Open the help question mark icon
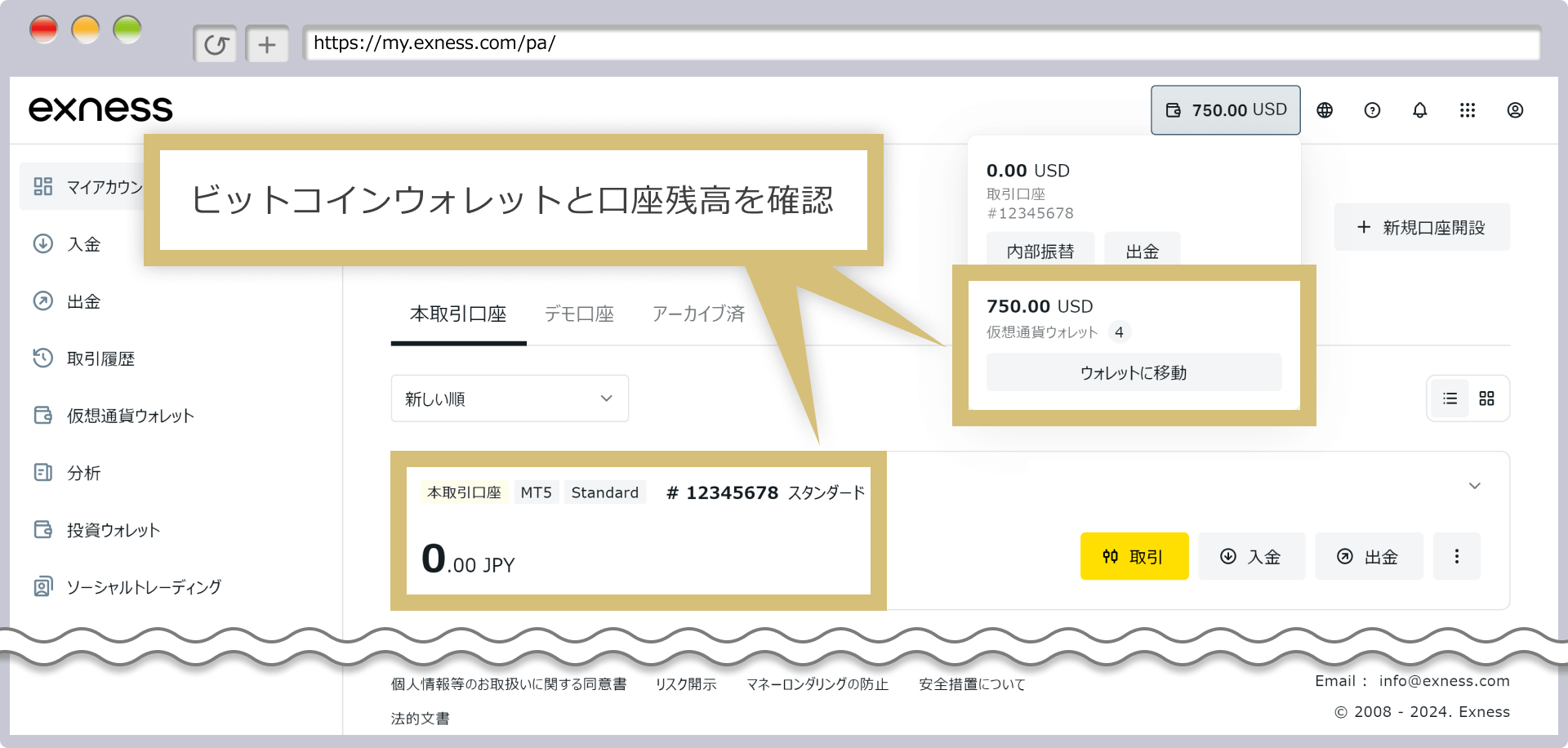The height and width of the screenshot is (748, 1568). [1372, 110]
